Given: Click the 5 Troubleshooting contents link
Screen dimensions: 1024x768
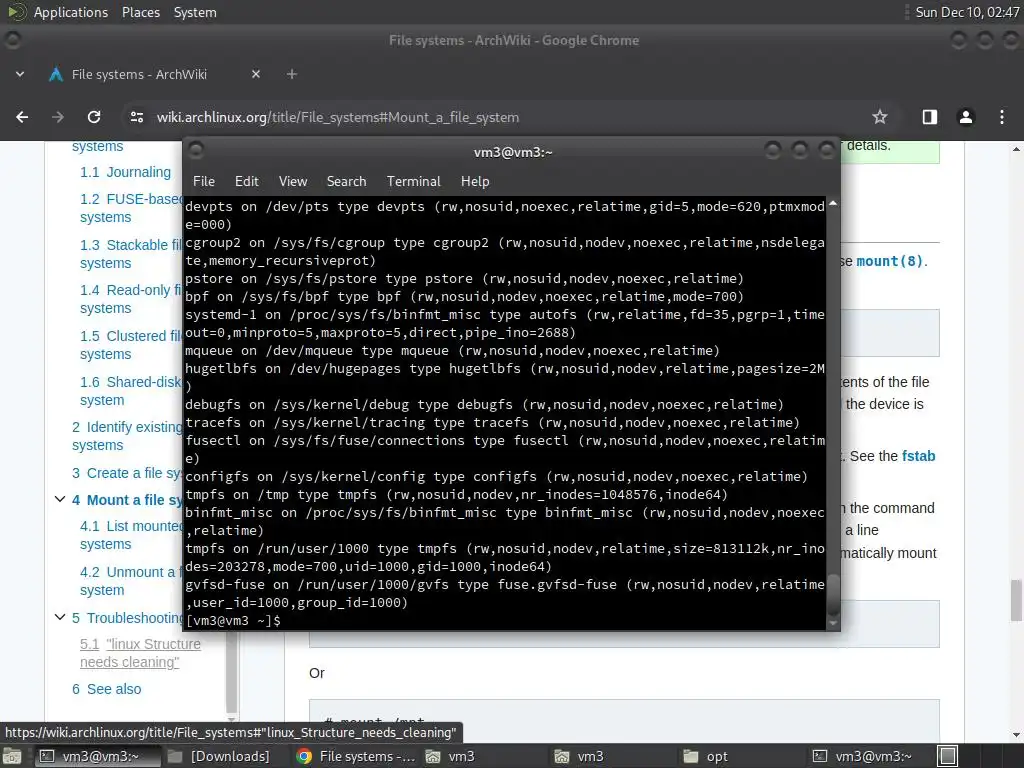Looking at the screenshot, I should [x=127, y=618].
